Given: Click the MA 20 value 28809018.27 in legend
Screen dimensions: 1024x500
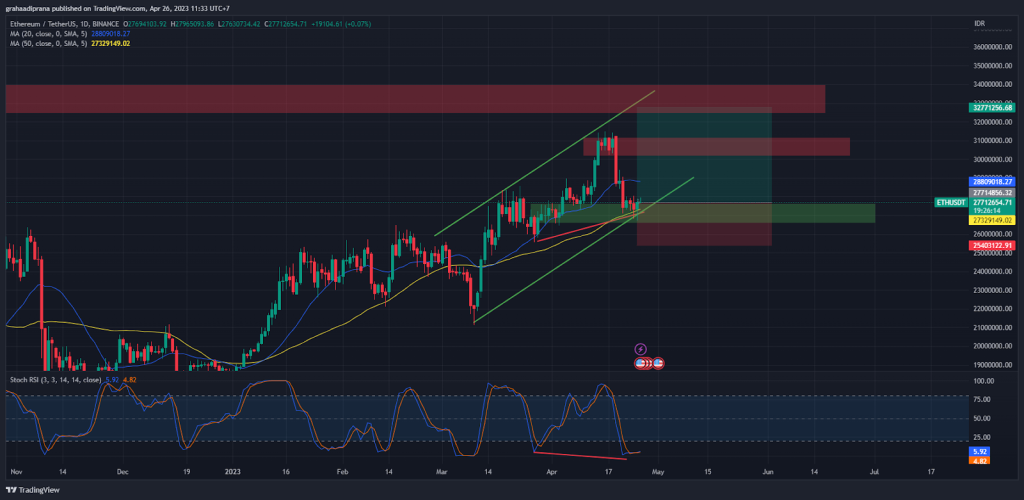Looking at the screenshot, I should point(110,33).
